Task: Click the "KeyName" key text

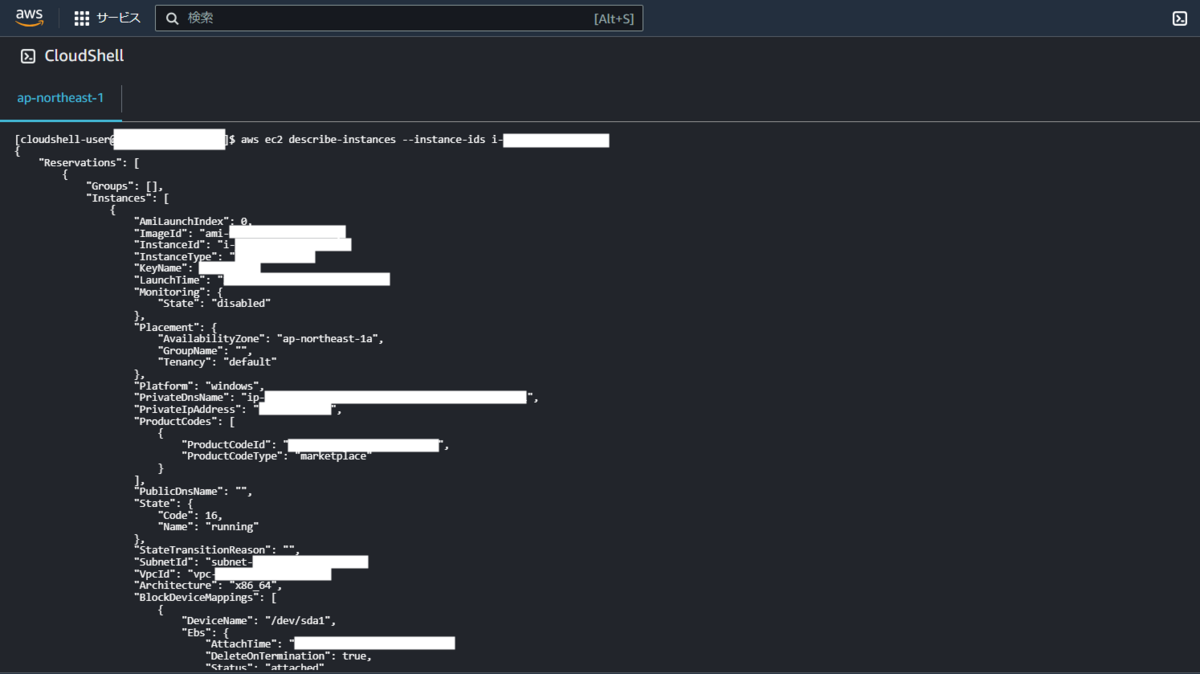Action: 161,268
